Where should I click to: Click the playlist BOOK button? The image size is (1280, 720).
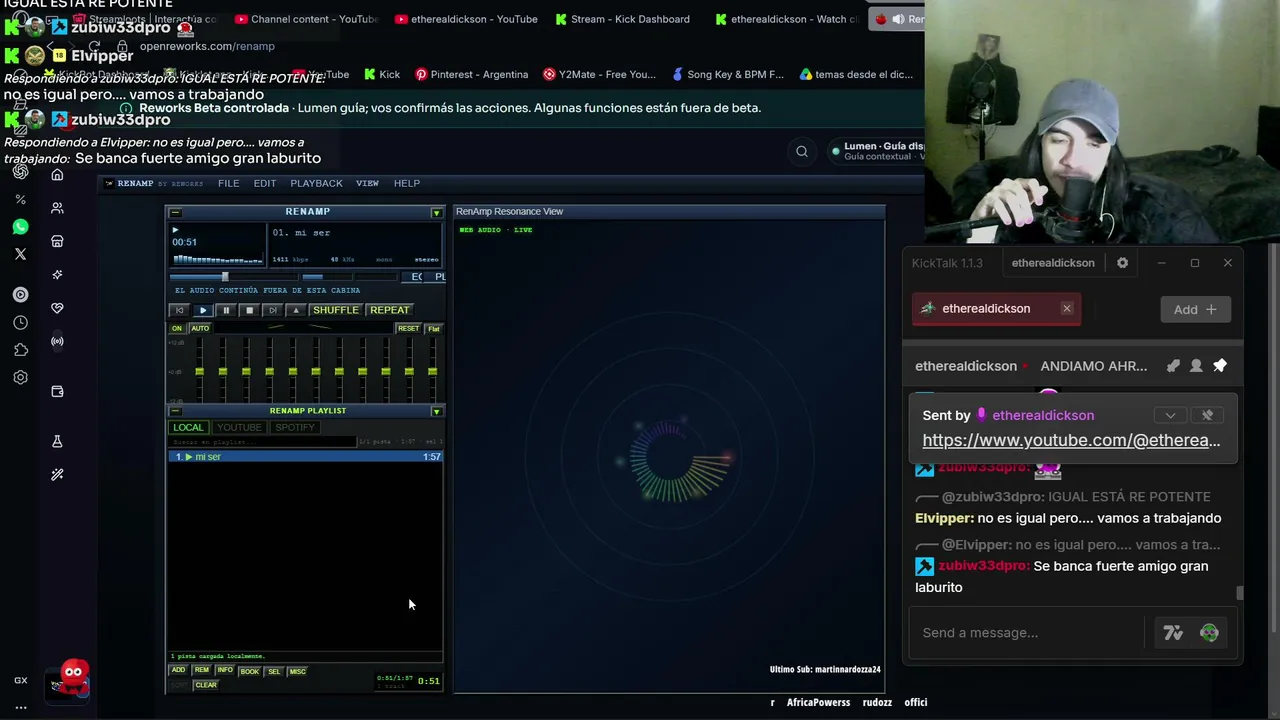tap(249, 671)
